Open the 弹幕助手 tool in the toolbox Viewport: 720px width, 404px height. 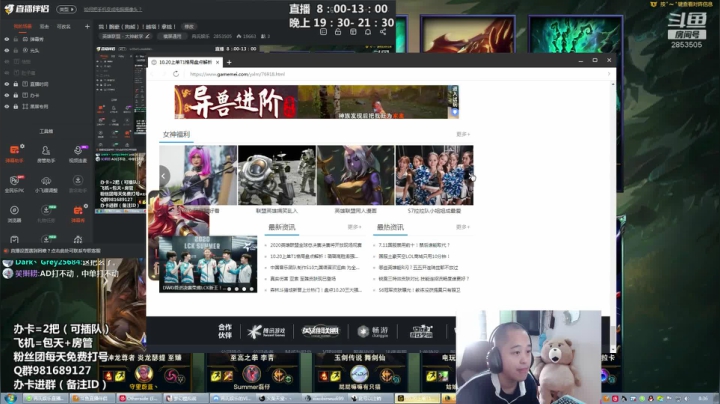click(14, 153)
